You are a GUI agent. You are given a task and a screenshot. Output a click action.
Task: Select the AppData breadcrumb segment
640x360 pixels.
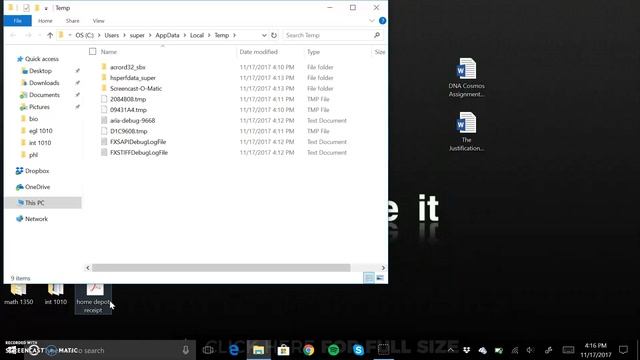[167, 36]
